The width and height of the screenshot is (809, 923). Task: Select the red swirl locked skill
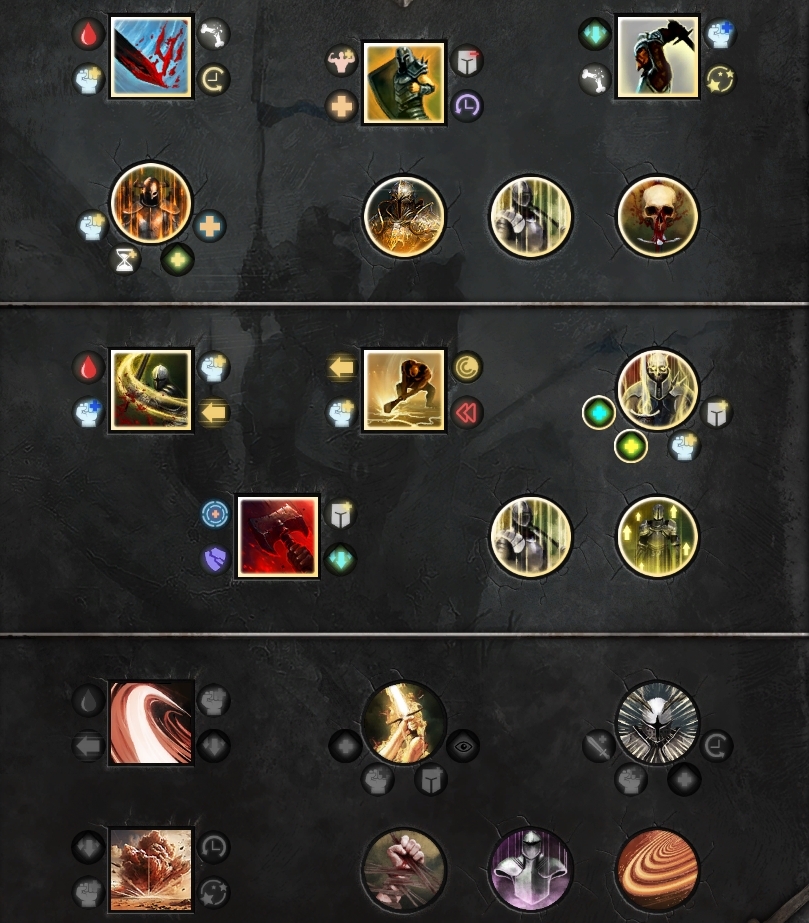click(151, 723)
